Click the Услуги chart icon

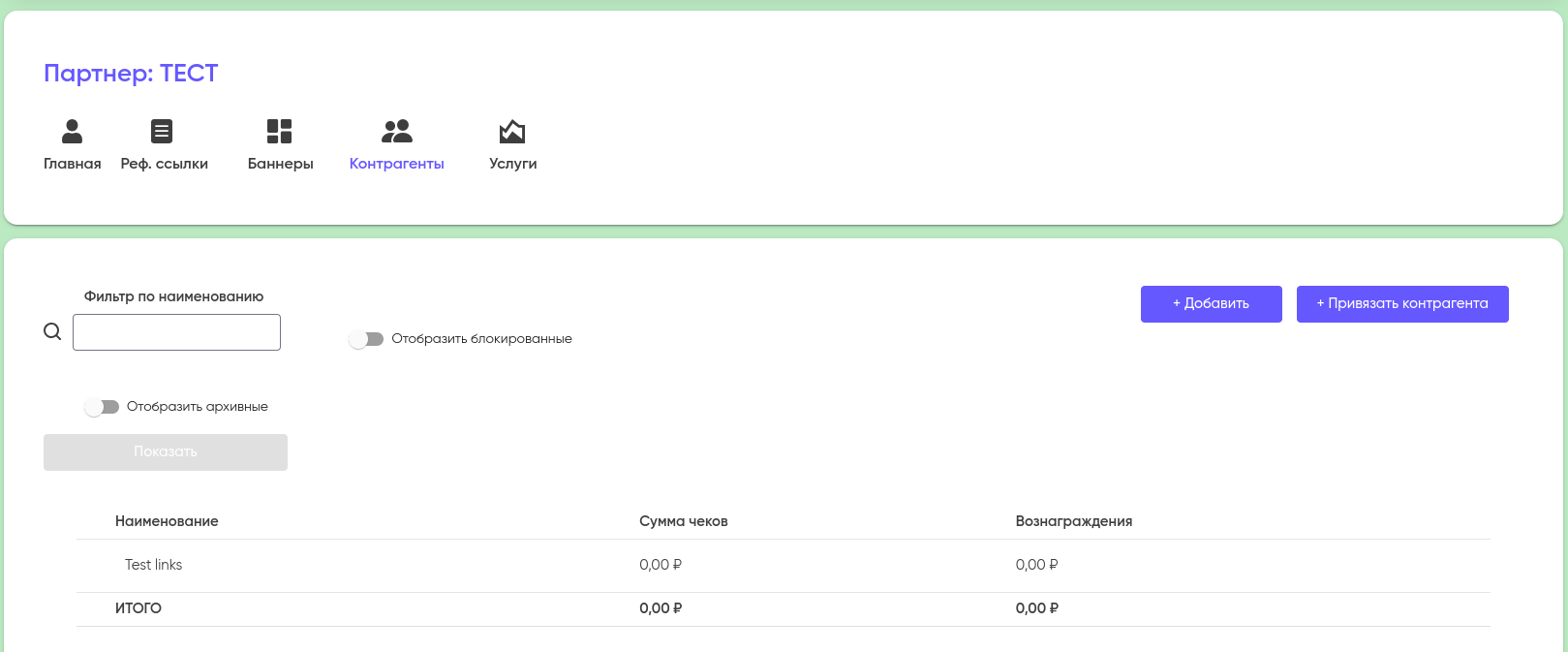(x=512, y=131)
